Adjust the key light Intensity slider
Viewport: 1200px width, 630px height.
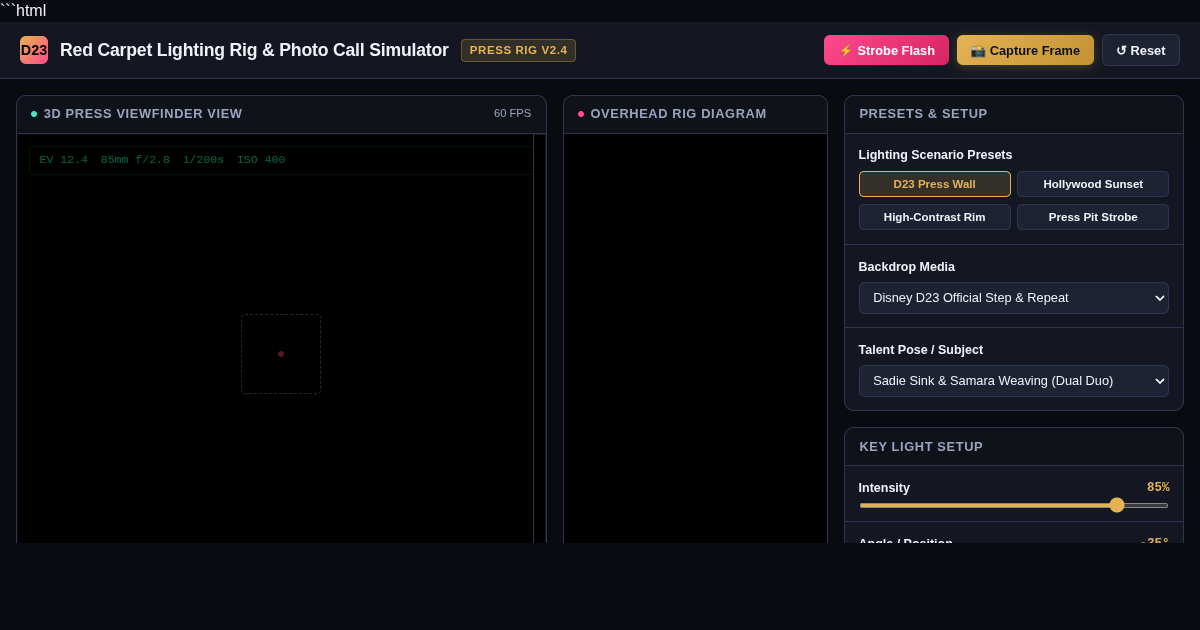coord(1014,505)
